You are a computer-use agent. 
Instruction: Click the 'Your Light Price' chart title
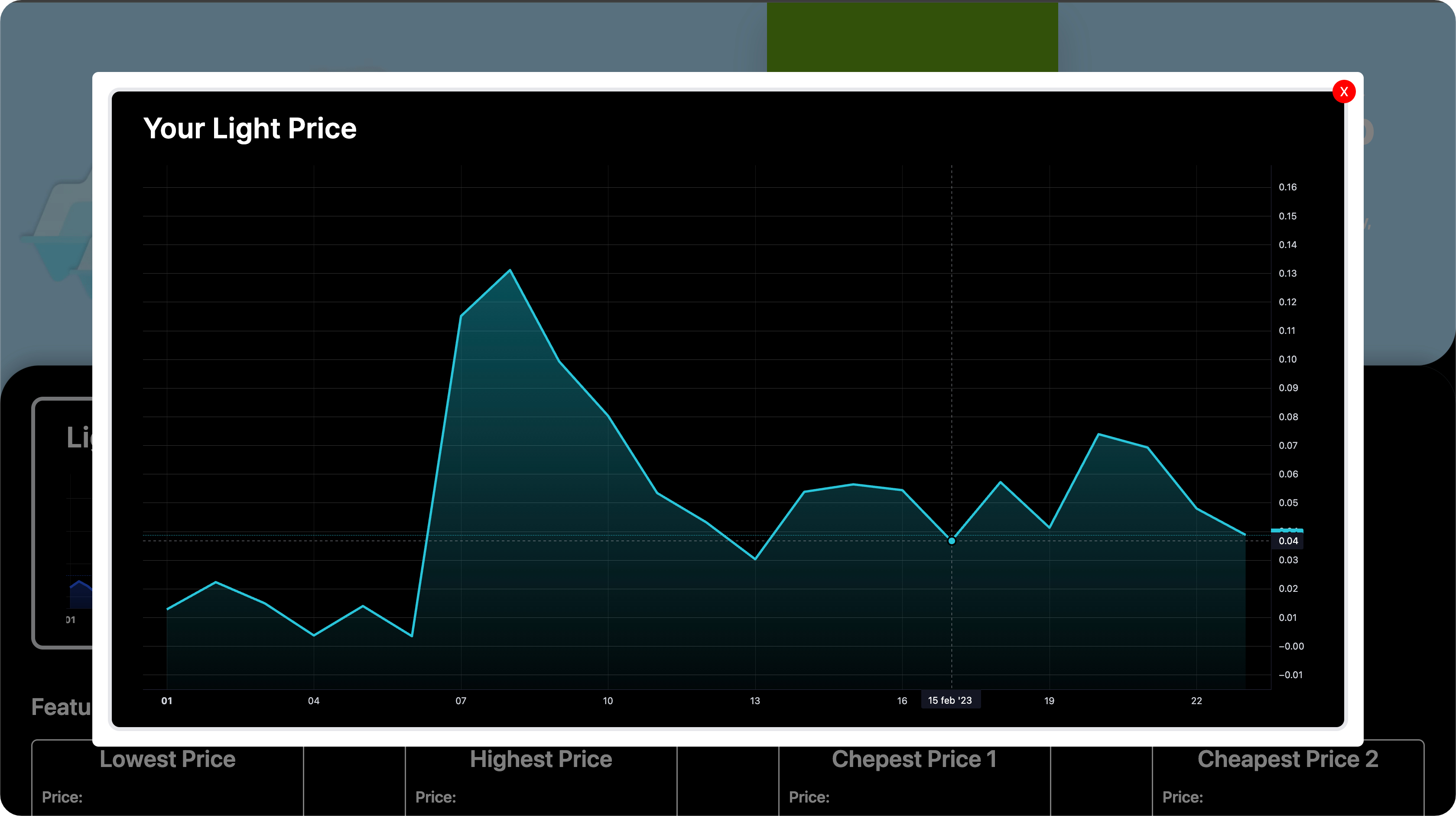(250, 128)
